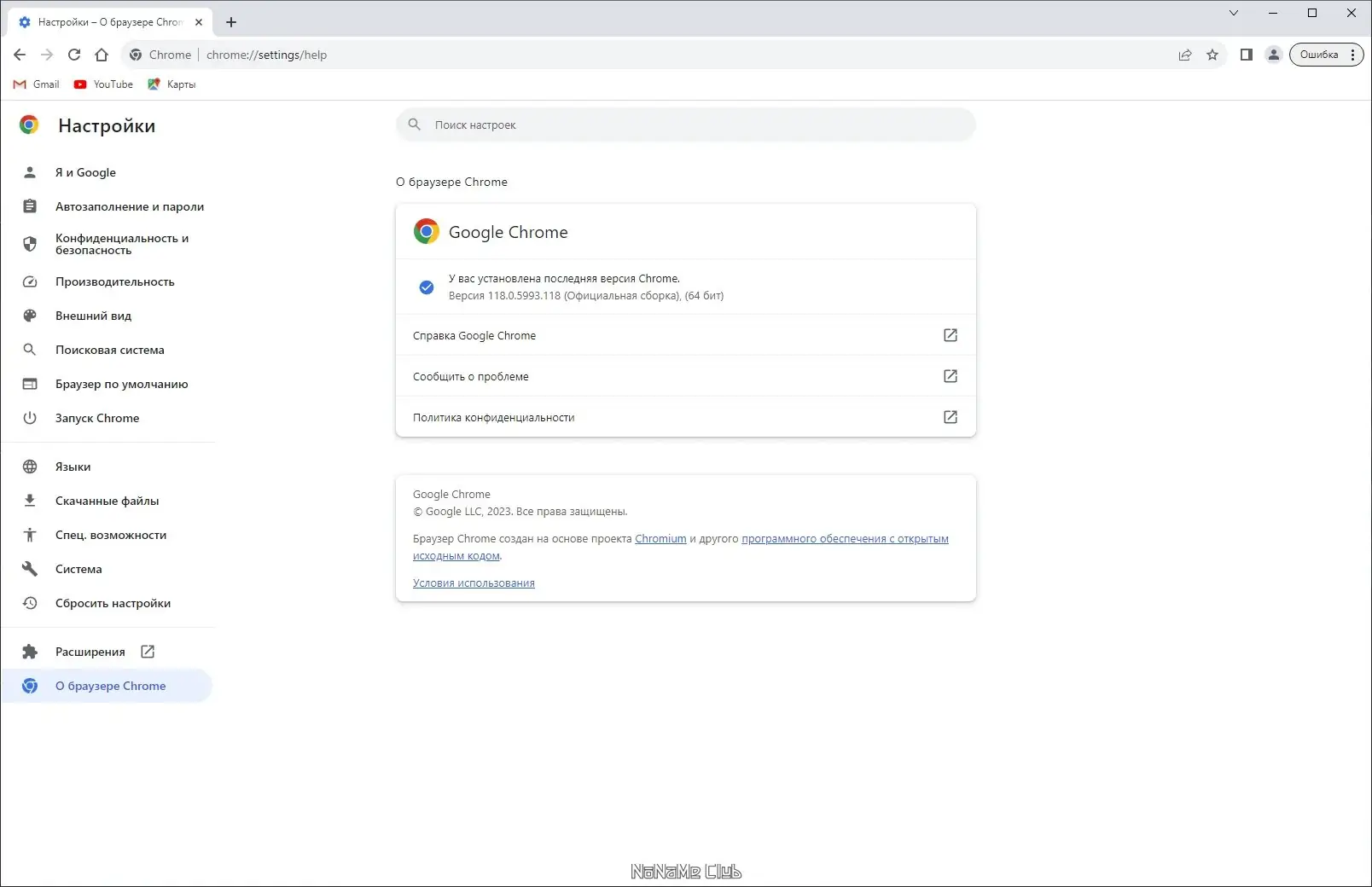Open the Условия использования link

click(x=474, y=583)
